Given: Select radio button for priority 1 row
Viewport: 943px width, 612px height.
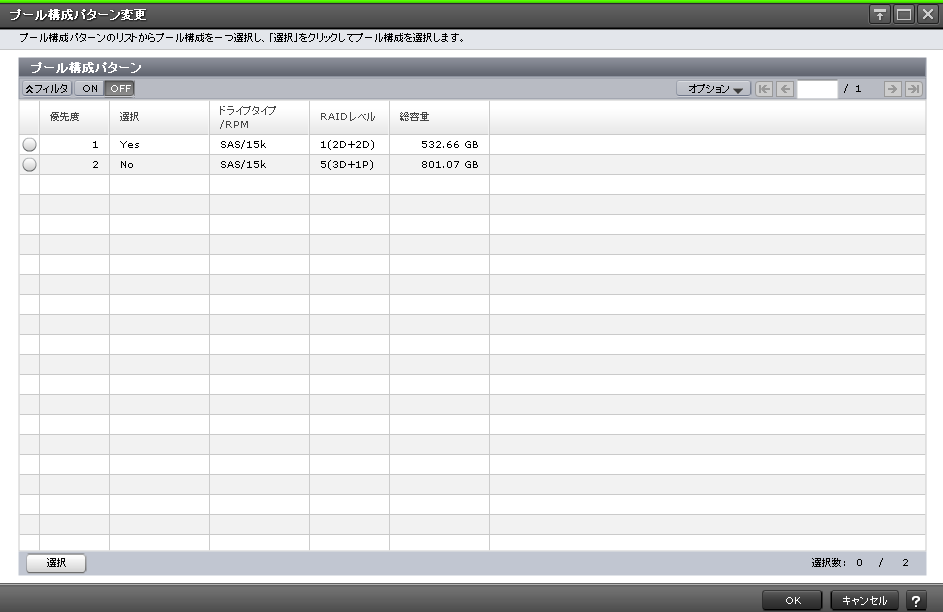Looking at the screenshot, I should pos(29,145).
